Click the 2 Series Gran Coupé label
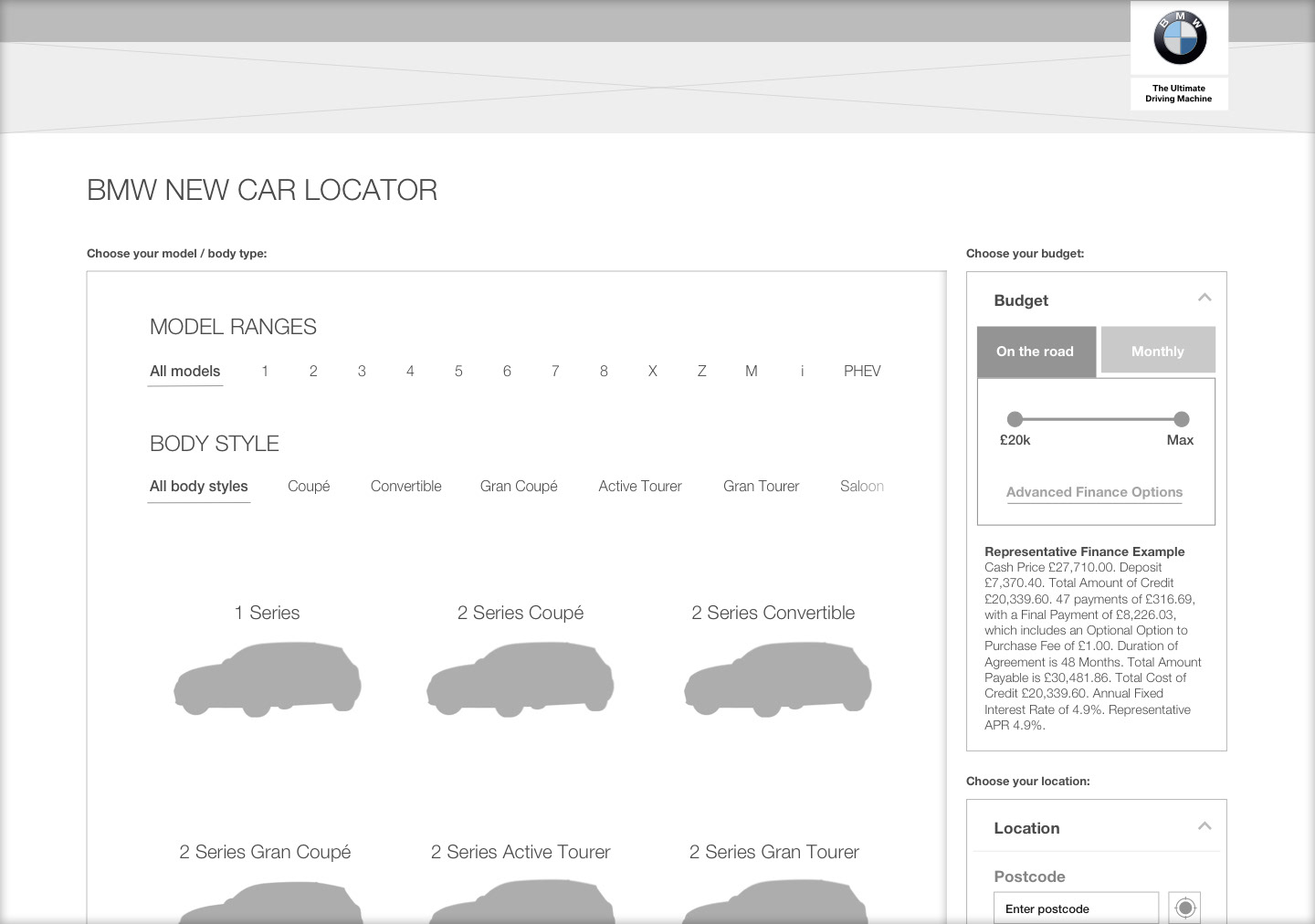 265,852
